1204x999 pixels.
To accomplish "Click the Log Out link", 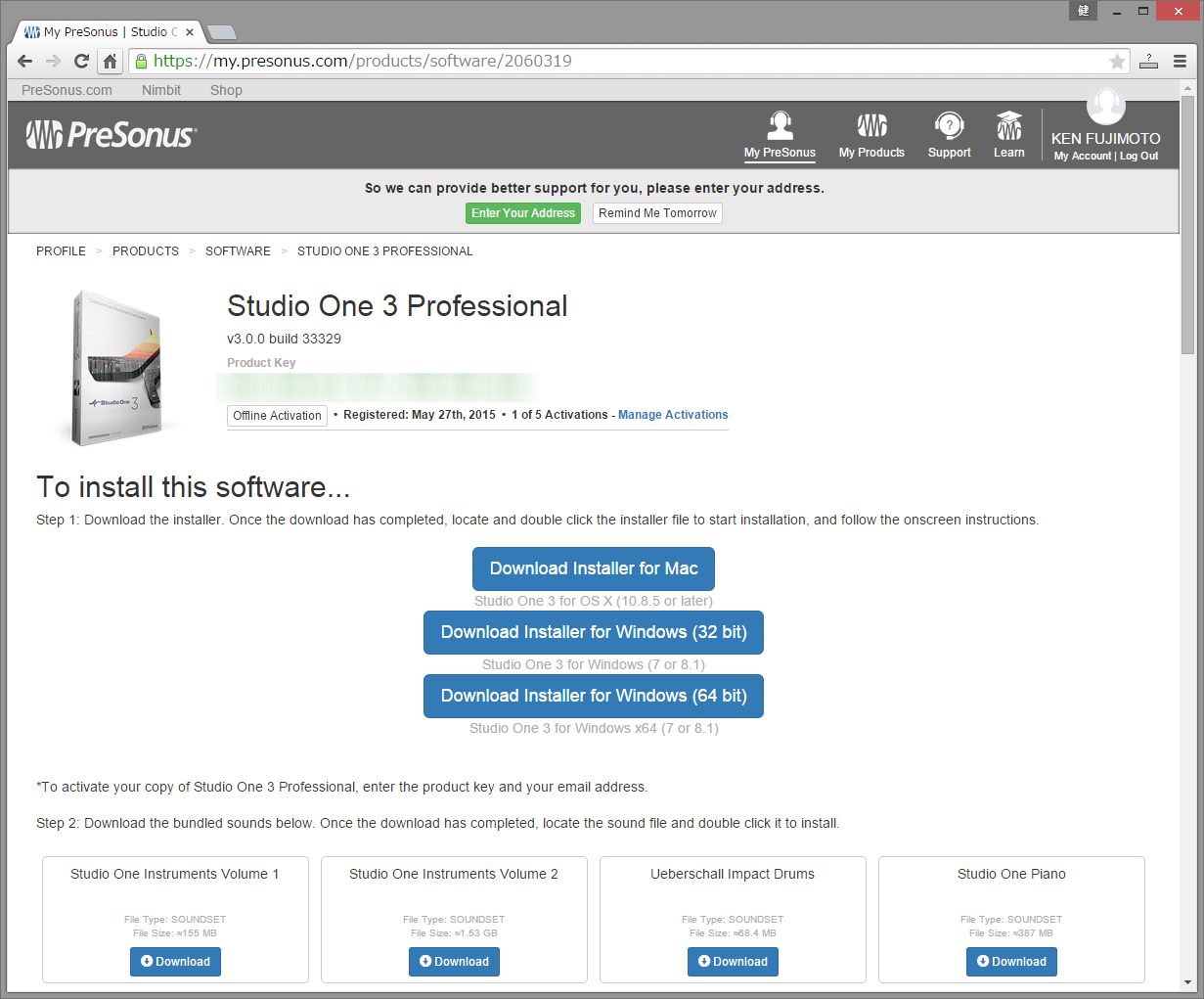I will coord(1139,157).
